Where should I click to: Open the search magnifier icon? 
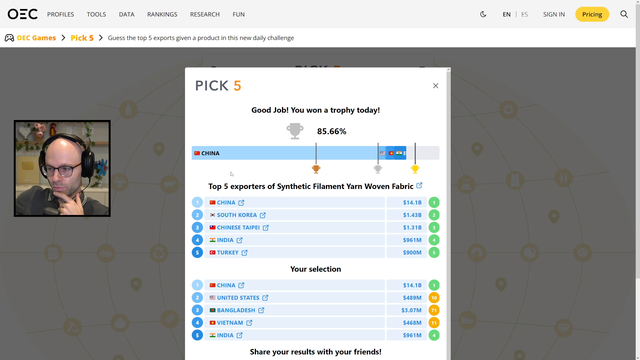624,14
